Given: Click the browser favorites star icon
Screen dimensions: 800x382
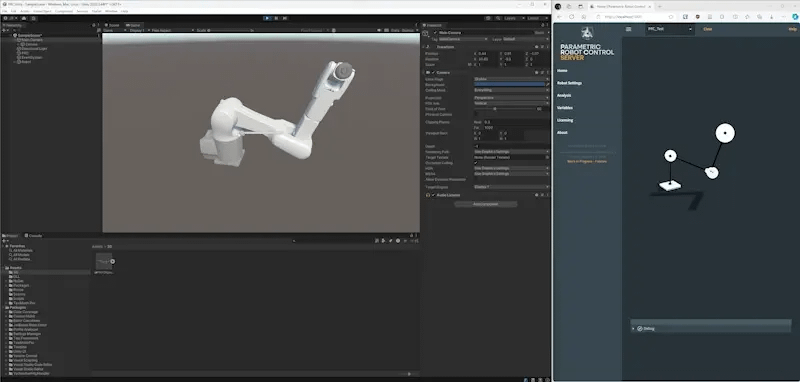Looking at the screenshot, I should pyautogui.click(x=670, y=17).
